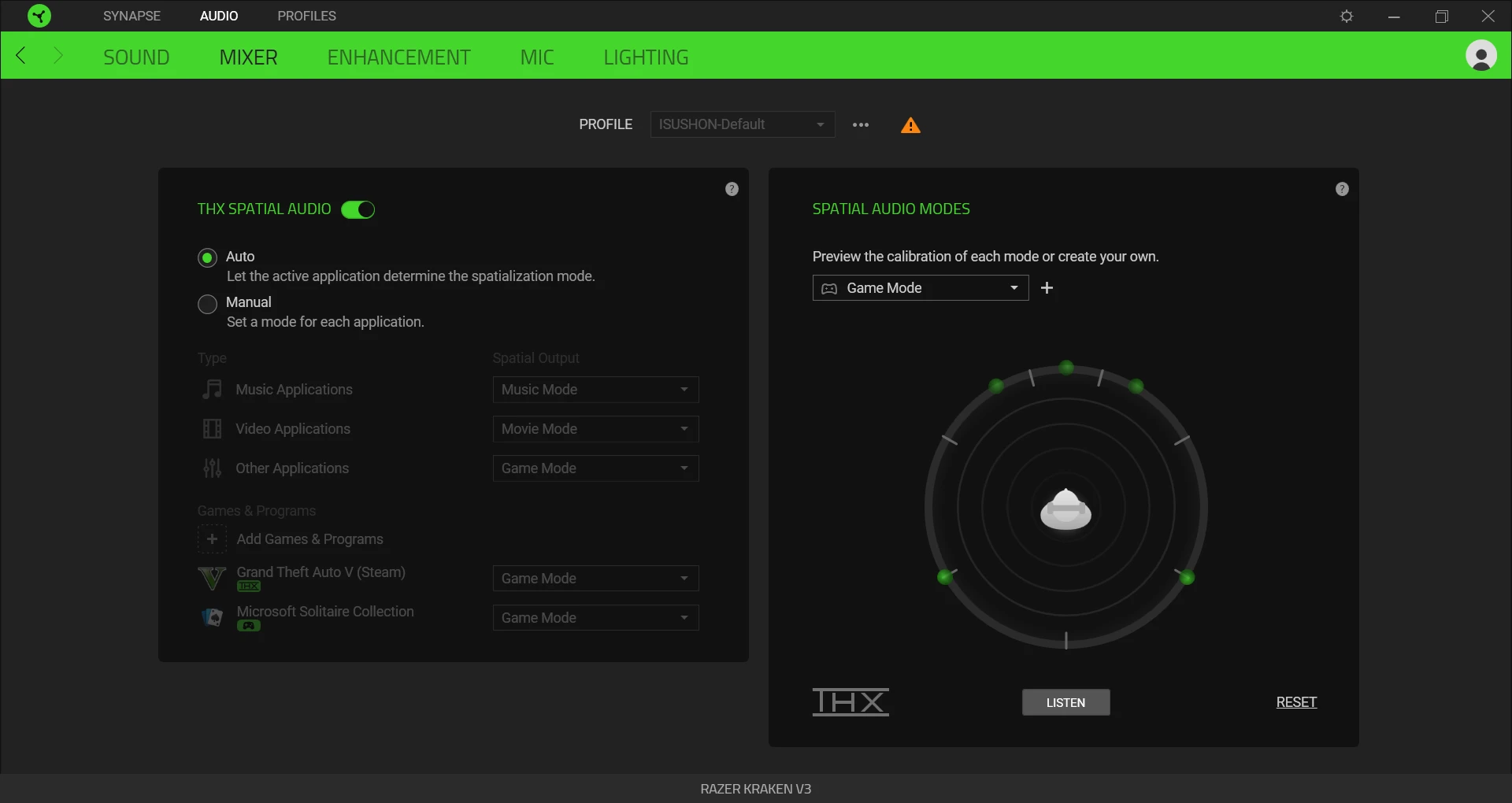Screen dimensions: 1512x803
Task: Click Microsoft Solitaire Collection entry
Action: [325, 612]
